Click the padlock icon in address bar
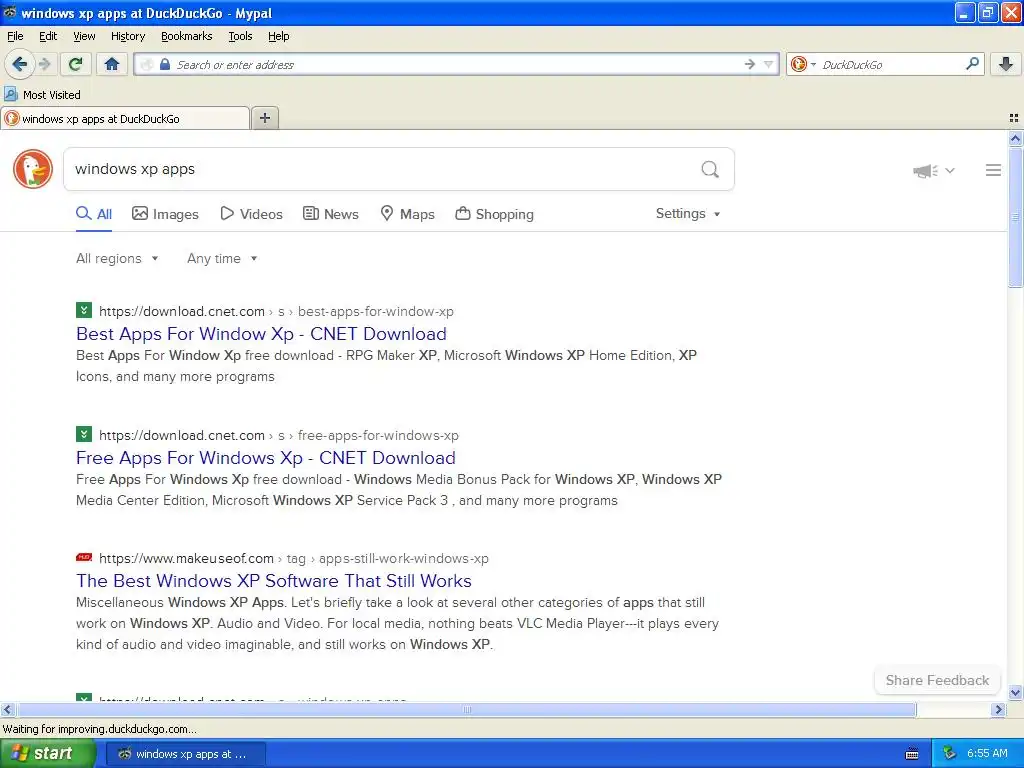This screenshot has width=1024, height=768. point(165,64)
